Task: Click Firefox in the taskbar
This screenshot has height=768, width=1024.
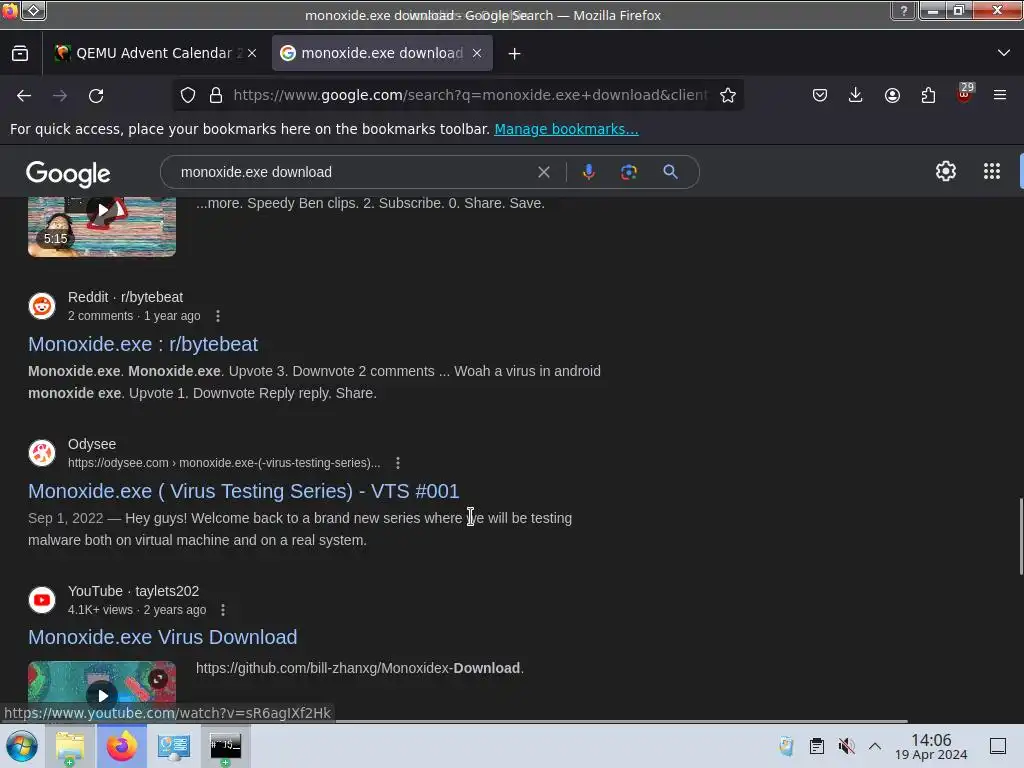Action: click(121, 746)
